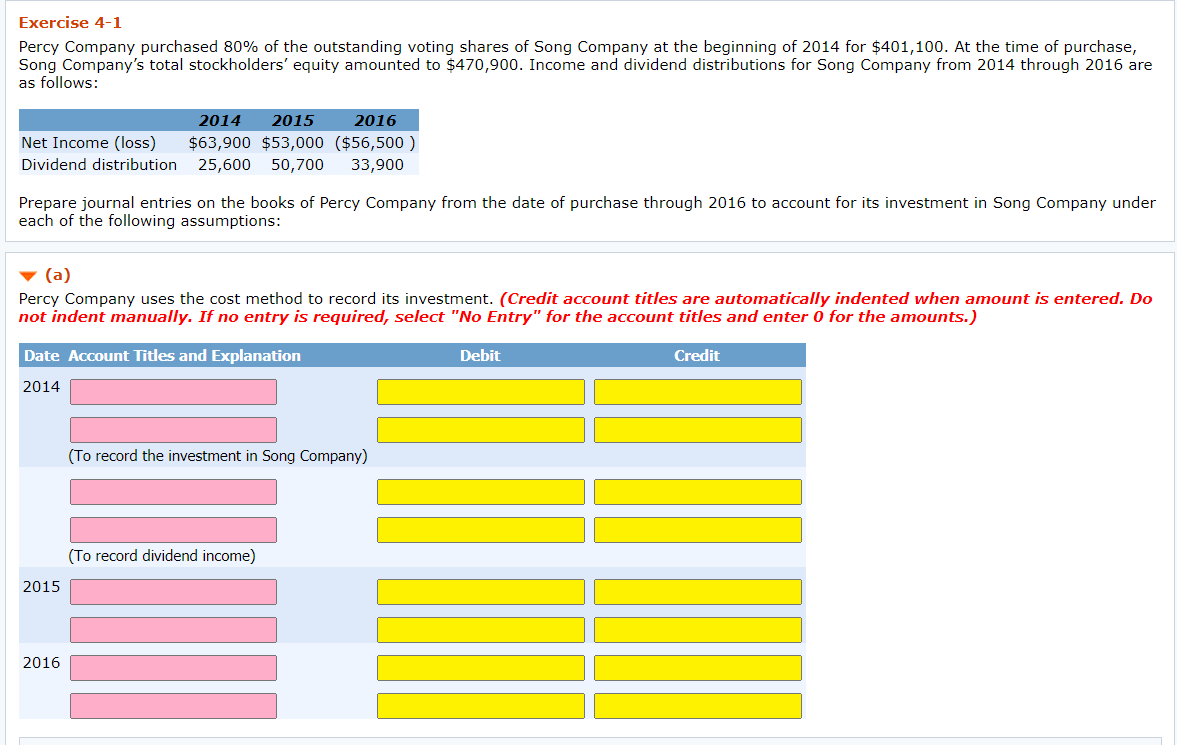Viewport: 1177px width, 745px height.
Task: Click the 2014 dividend value 25,600
Action: click(x=224, y=164)
